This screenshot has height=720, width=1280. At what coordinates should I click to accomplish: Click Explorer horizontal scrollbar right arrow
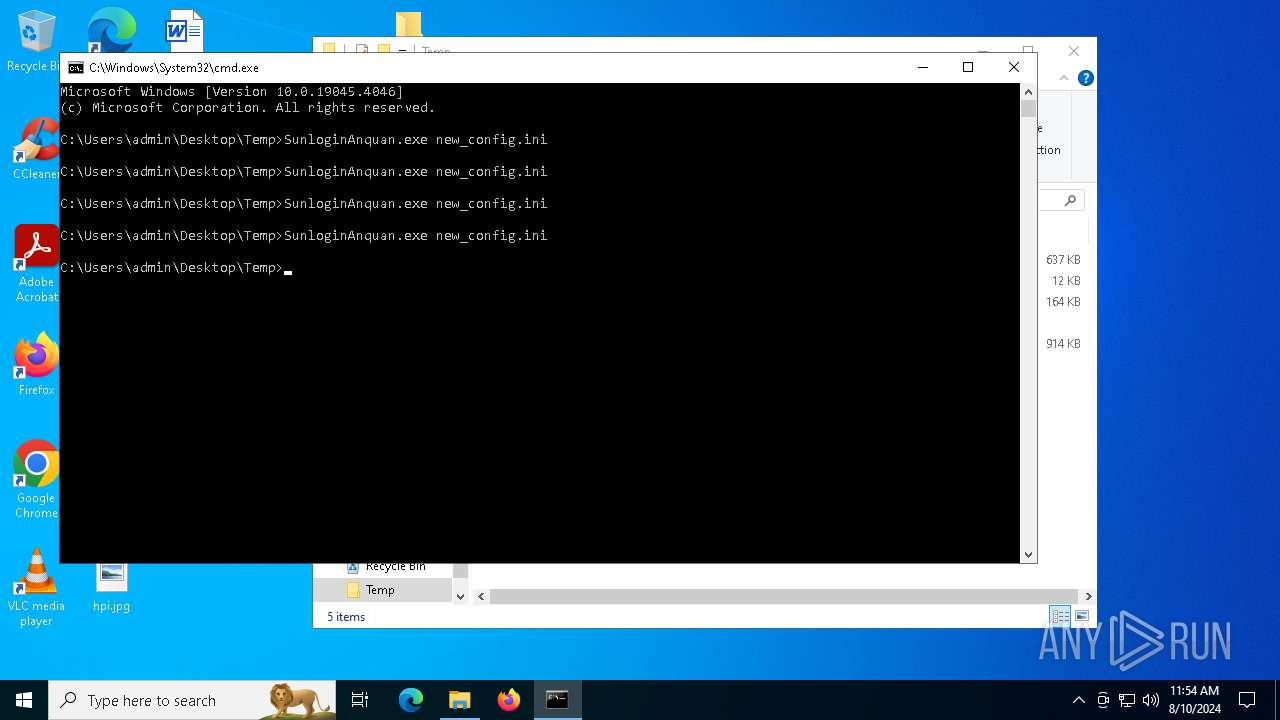pyautogui.click(x=1088, y=596)
